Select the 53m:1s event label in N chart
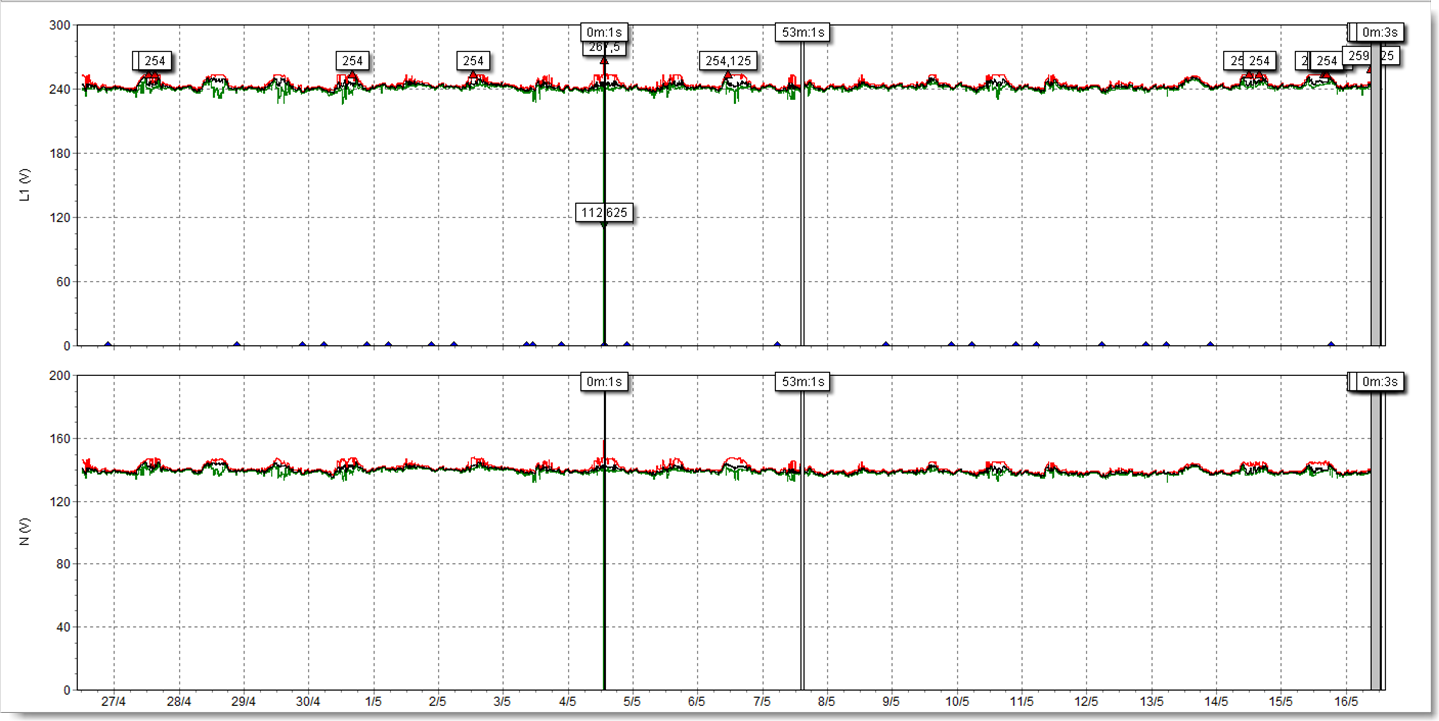The height and width of the screenshot is (721, 1439). [x=802, y=381]
